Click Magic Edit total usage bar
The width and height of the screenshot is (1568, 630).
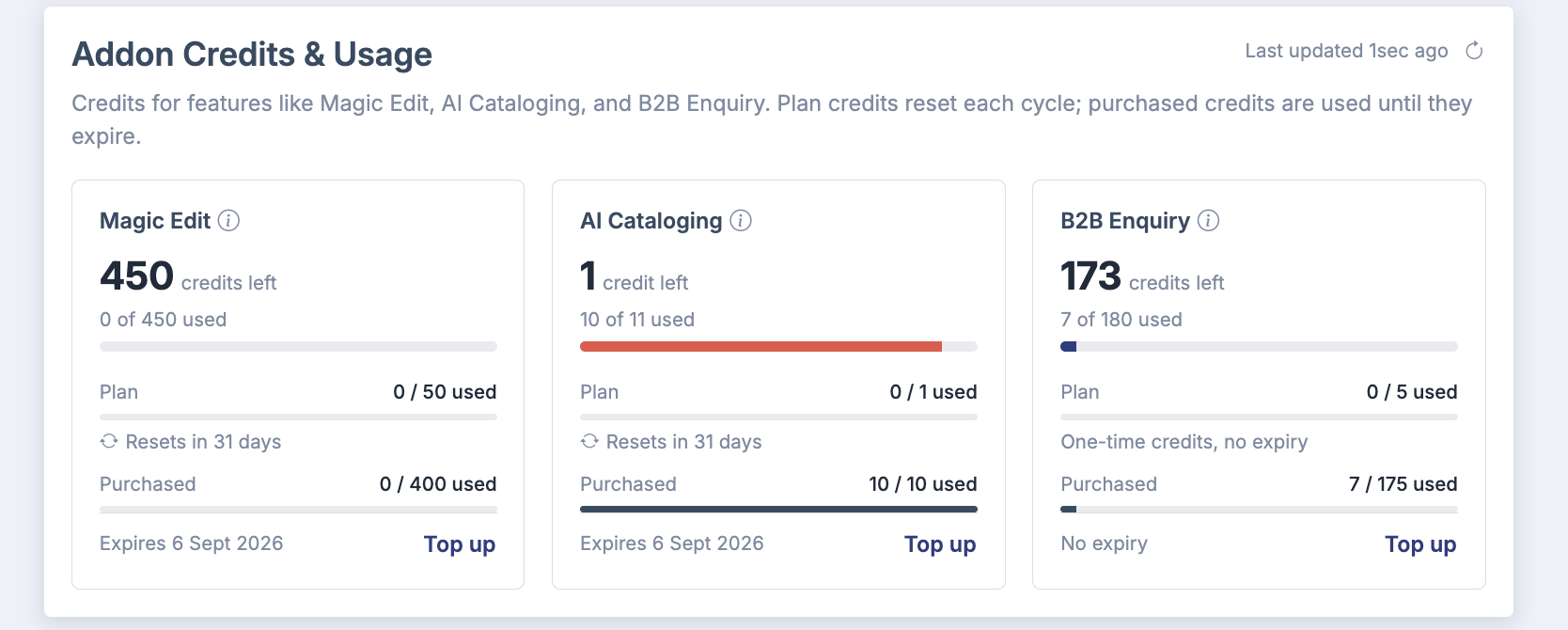tap(298, 347)
